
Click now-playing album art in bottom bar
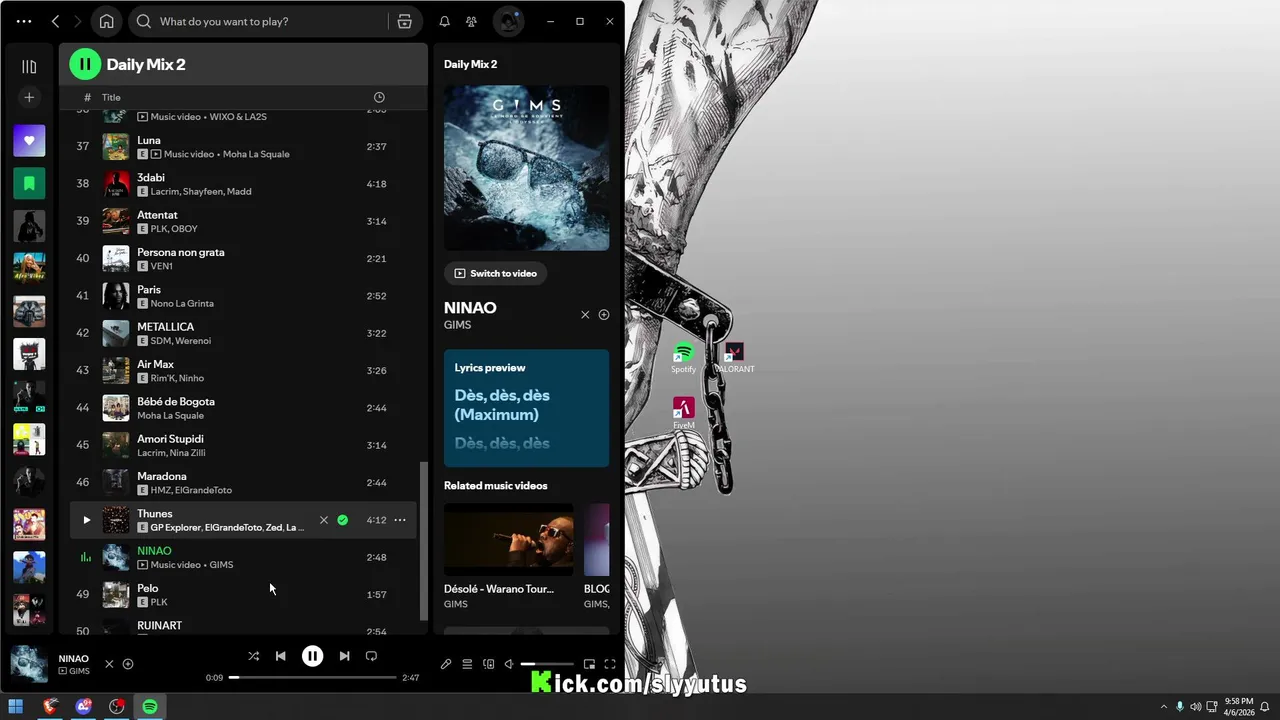click(29, 664)
